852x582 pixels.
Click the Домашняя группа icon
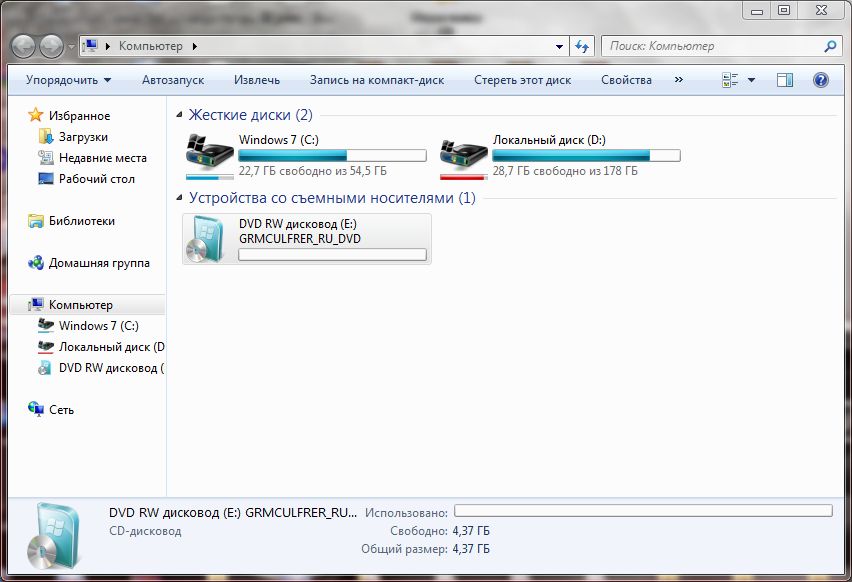click(x=36, y=262)
